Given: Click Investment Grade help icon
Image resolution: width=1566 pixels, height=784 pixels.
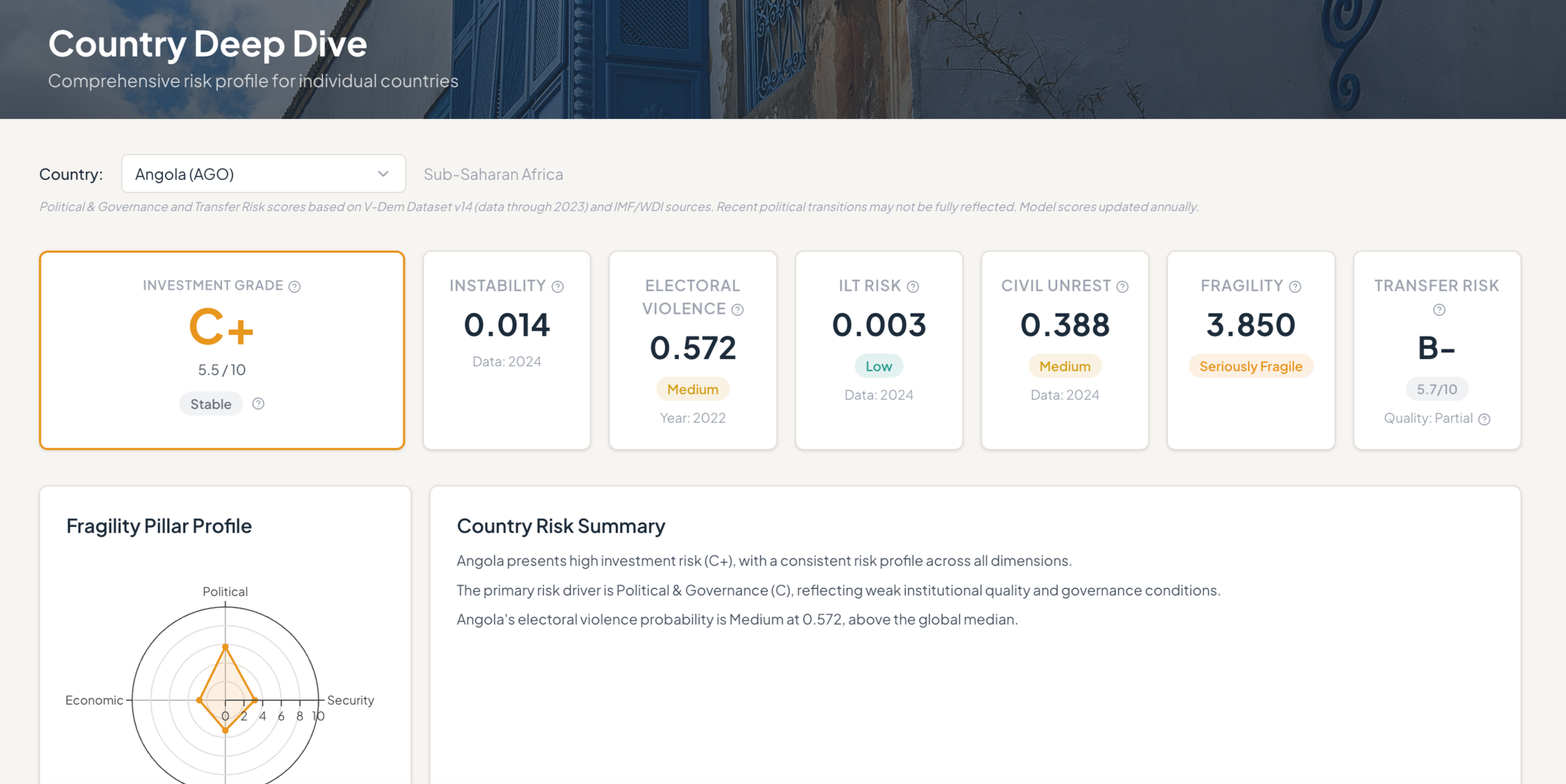Looking at the screenshot, I should pos(294,286).
